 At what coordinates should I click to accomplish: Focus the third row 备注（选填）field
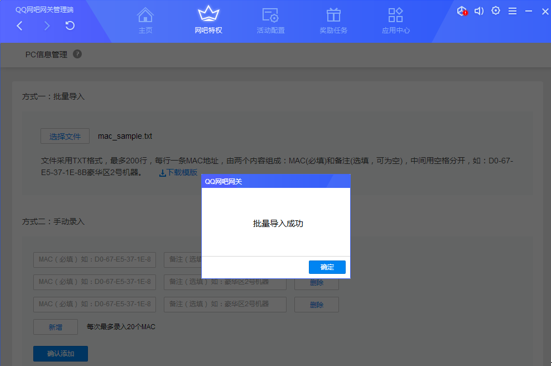click(x=225, y=304)
